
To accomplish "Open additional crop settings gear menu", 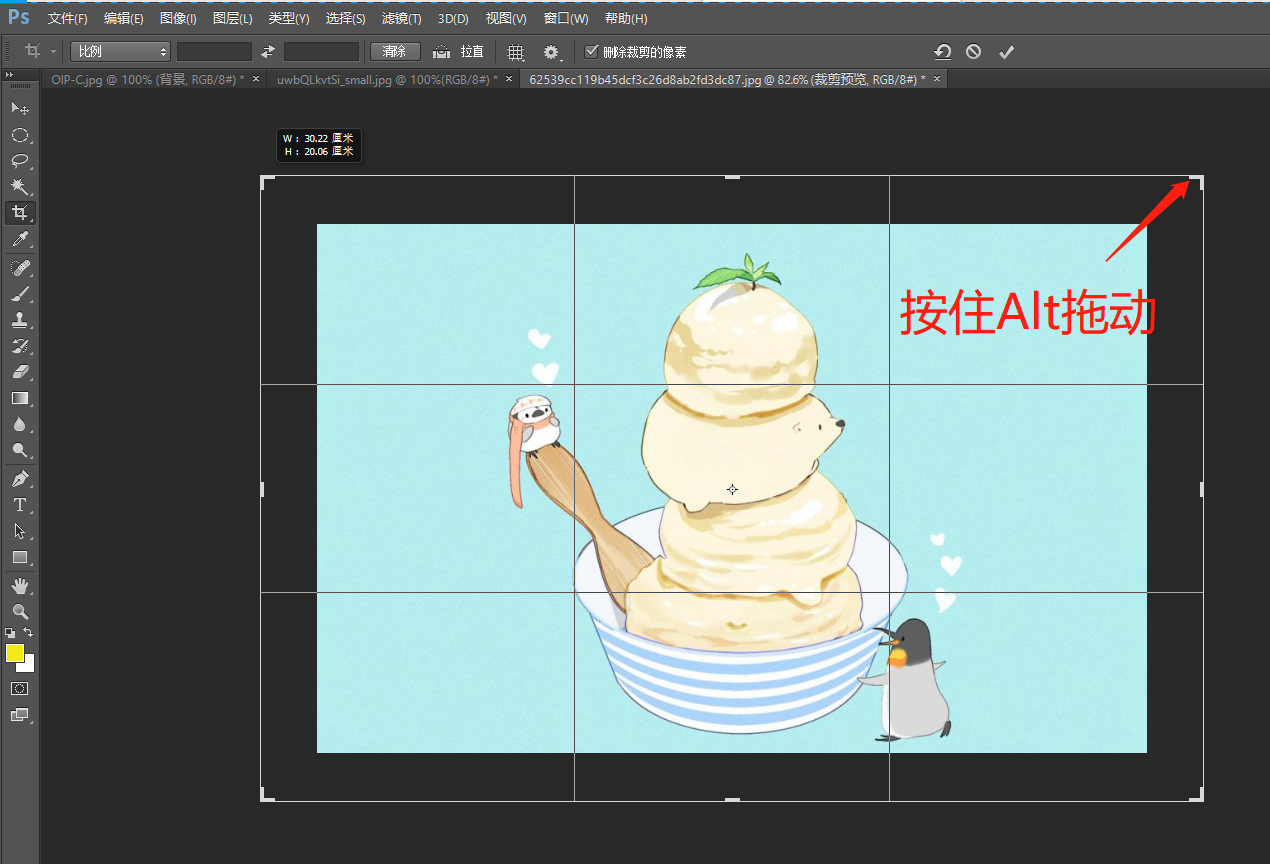I will pos(551,52).
